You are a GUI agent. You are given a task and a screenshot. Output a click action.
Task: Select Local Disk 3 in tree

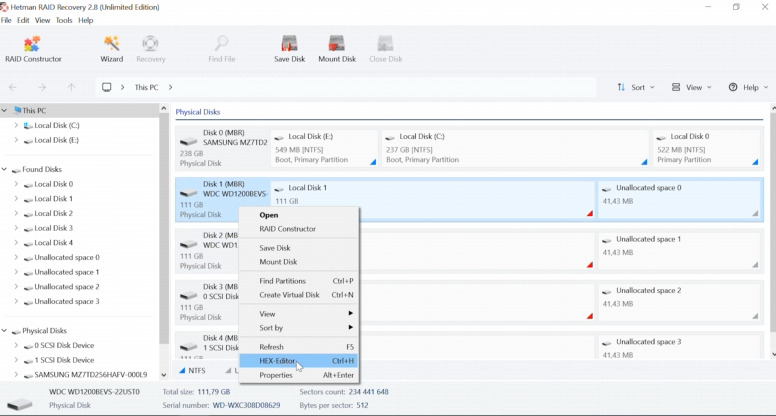pos(53,228)
